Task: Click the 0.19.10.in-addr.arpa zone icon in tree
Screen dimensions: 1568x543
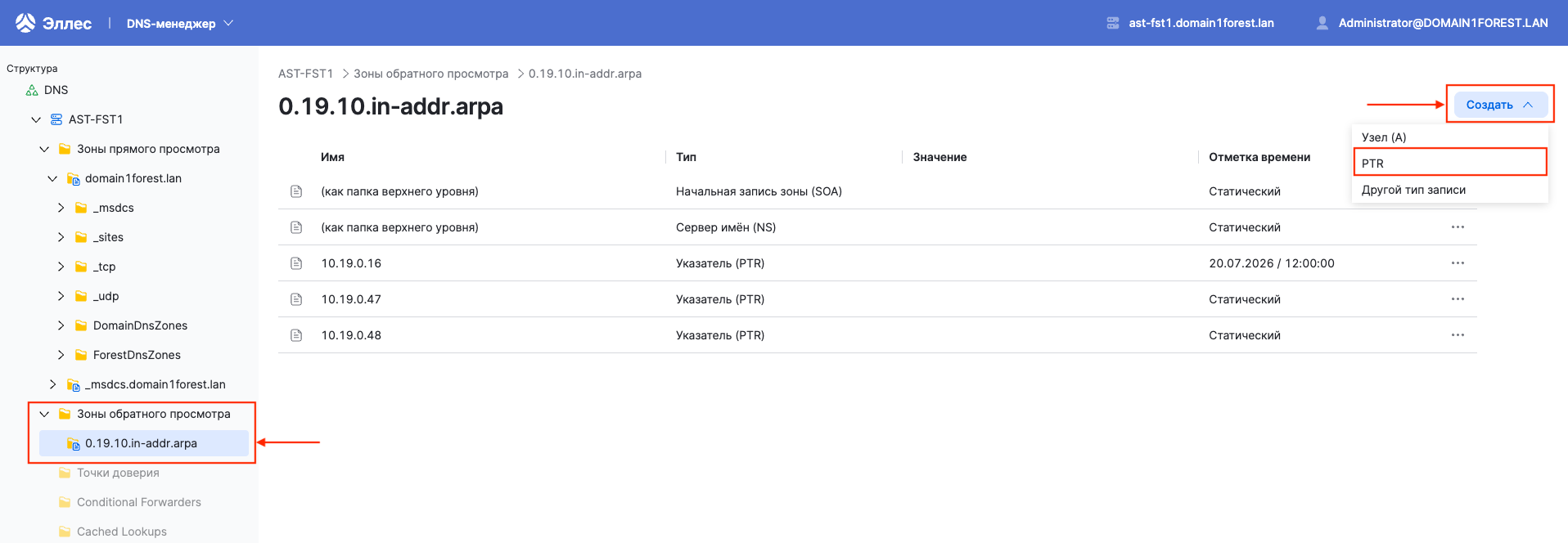Action: (73, 443)
